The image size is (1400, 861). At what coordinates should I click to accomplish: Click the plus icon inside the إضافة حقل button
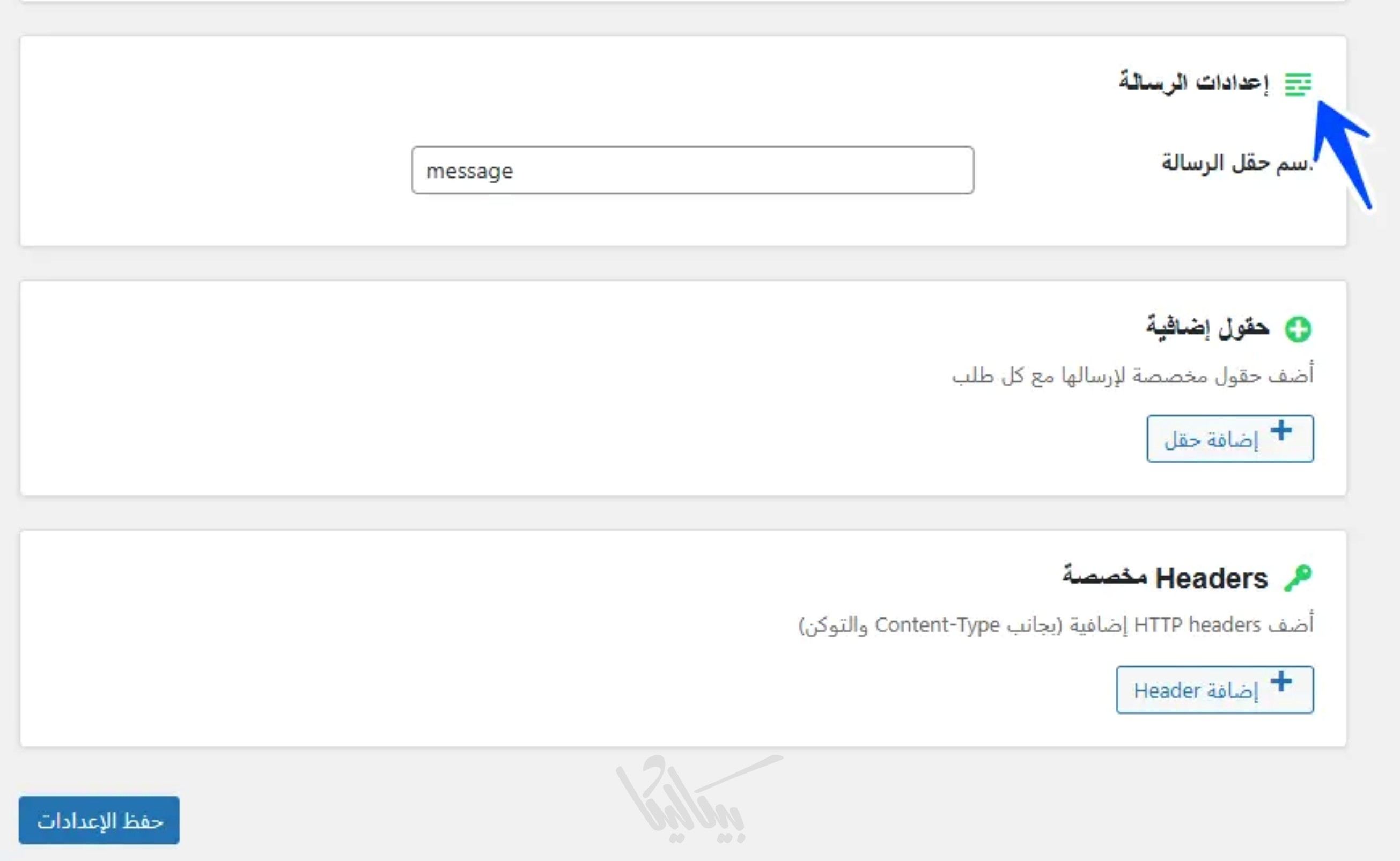tap(1281, 430)
